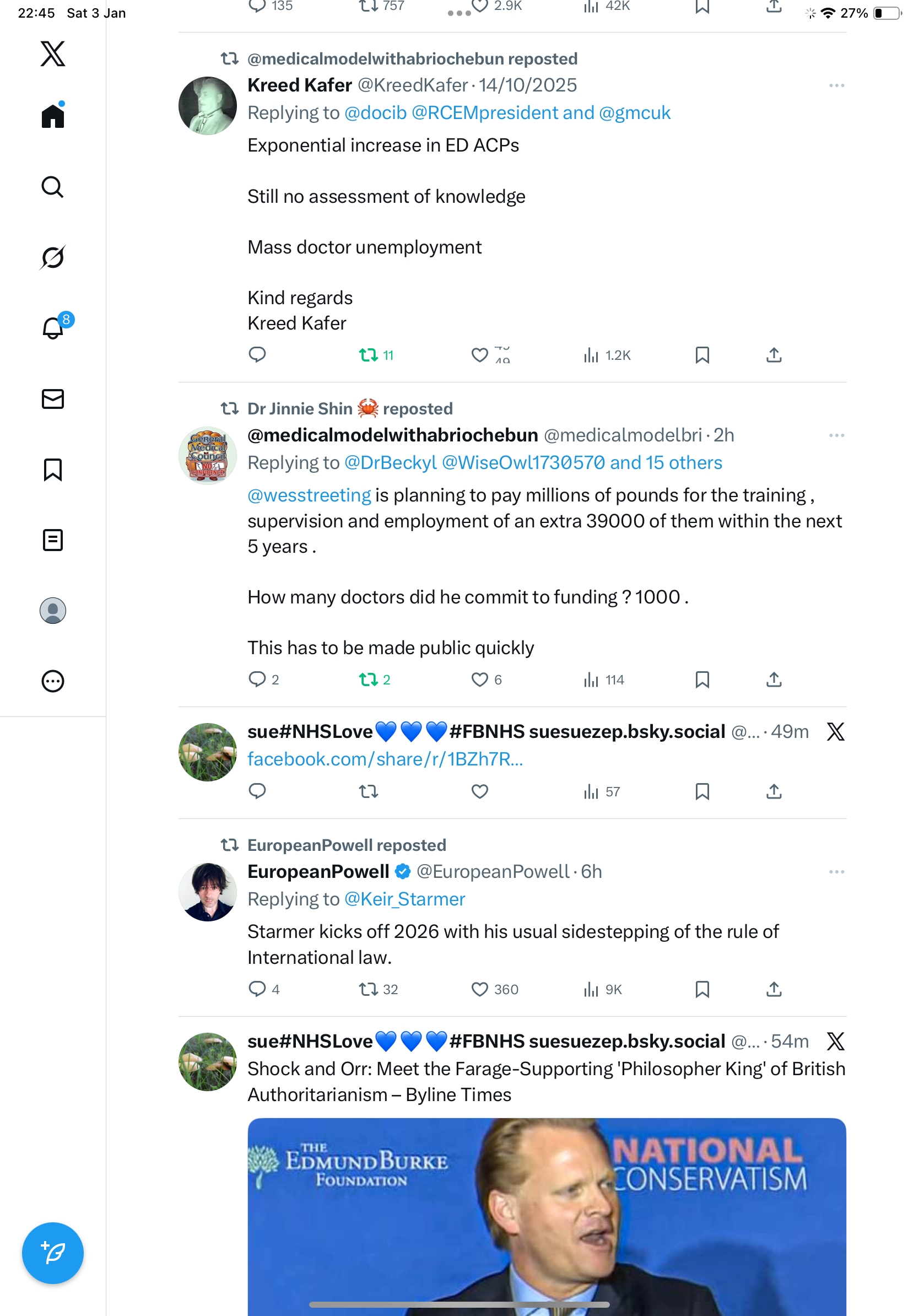Open the facebook.com/share link
This screenshot has width=919, height=1316.
click(x=385, y=759)
